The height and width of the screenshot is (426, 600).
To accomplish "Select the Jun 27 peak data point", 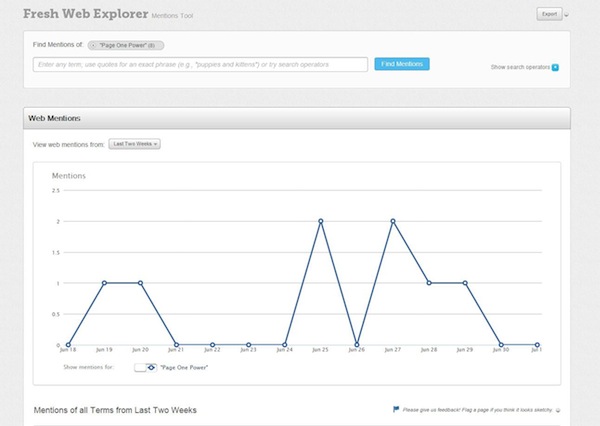I will click(x=393, y=221).
